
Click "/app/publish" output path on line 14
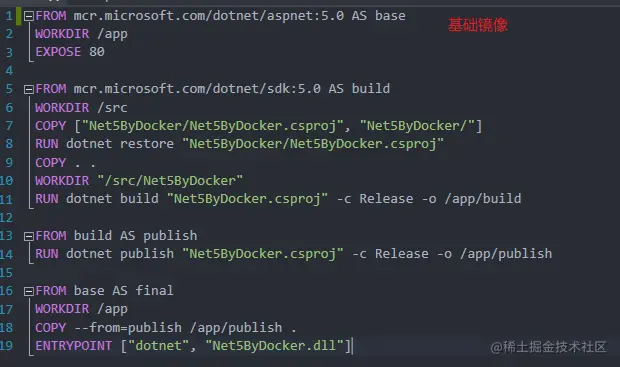(506, 254)
